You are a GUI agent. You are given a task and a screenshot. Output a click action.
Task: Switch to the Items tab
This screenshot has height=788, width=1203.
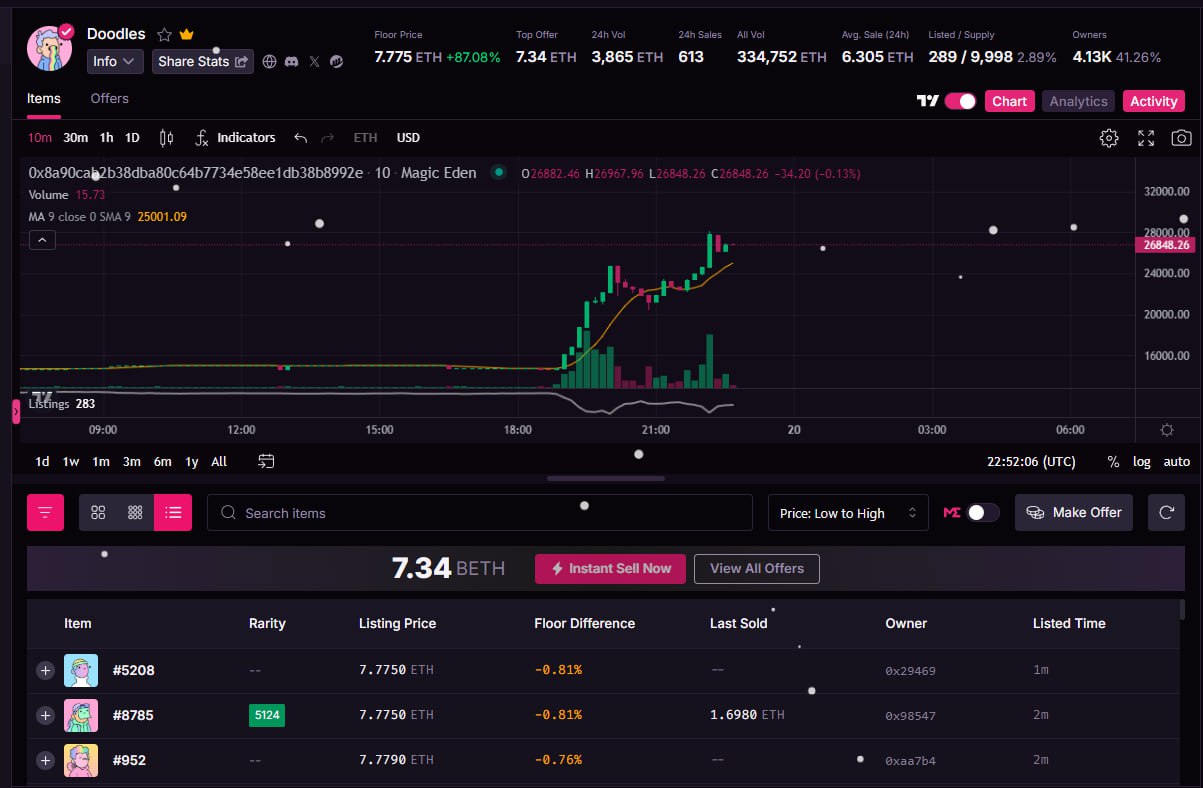coord(44,98)
